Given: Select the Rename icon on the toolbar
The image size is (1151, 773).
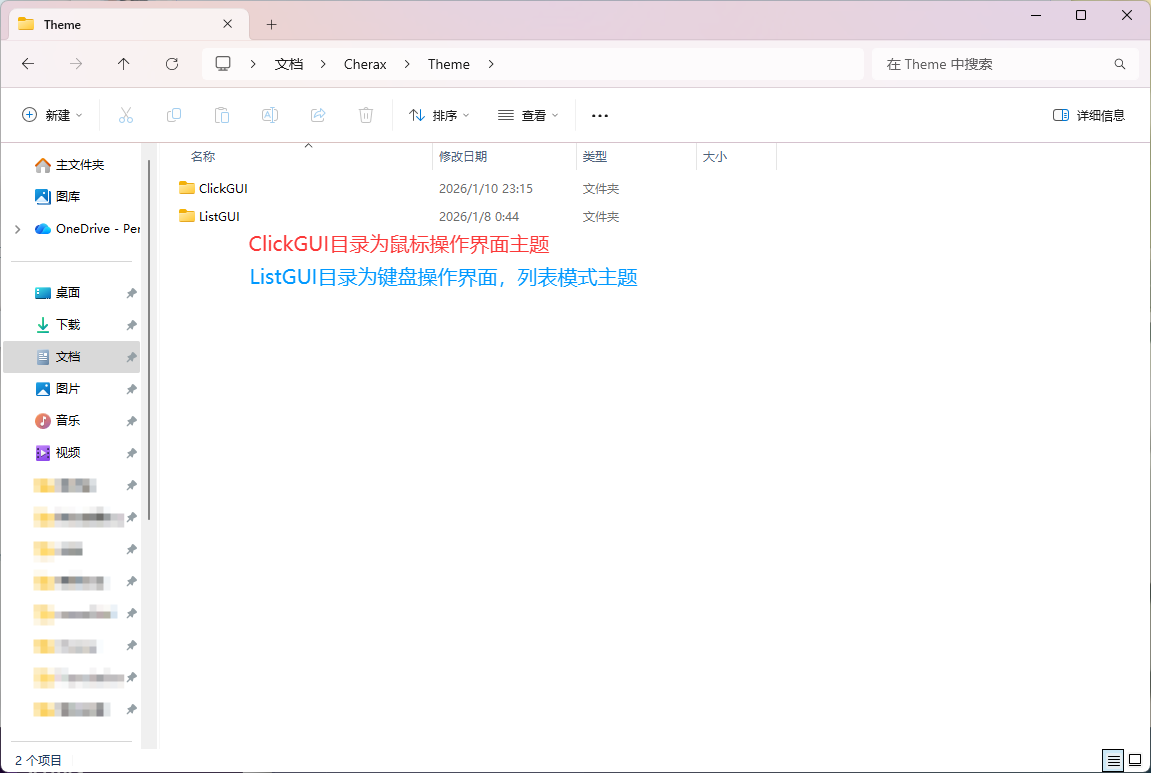Looking at the screenshot, I should click(x=269, y=115).
